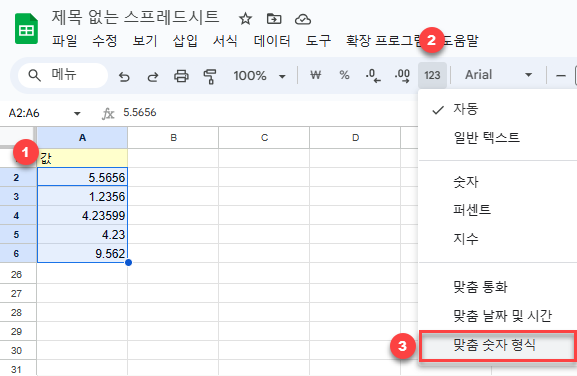
Task: Open the 보기 menu
Action: point(145,40)
